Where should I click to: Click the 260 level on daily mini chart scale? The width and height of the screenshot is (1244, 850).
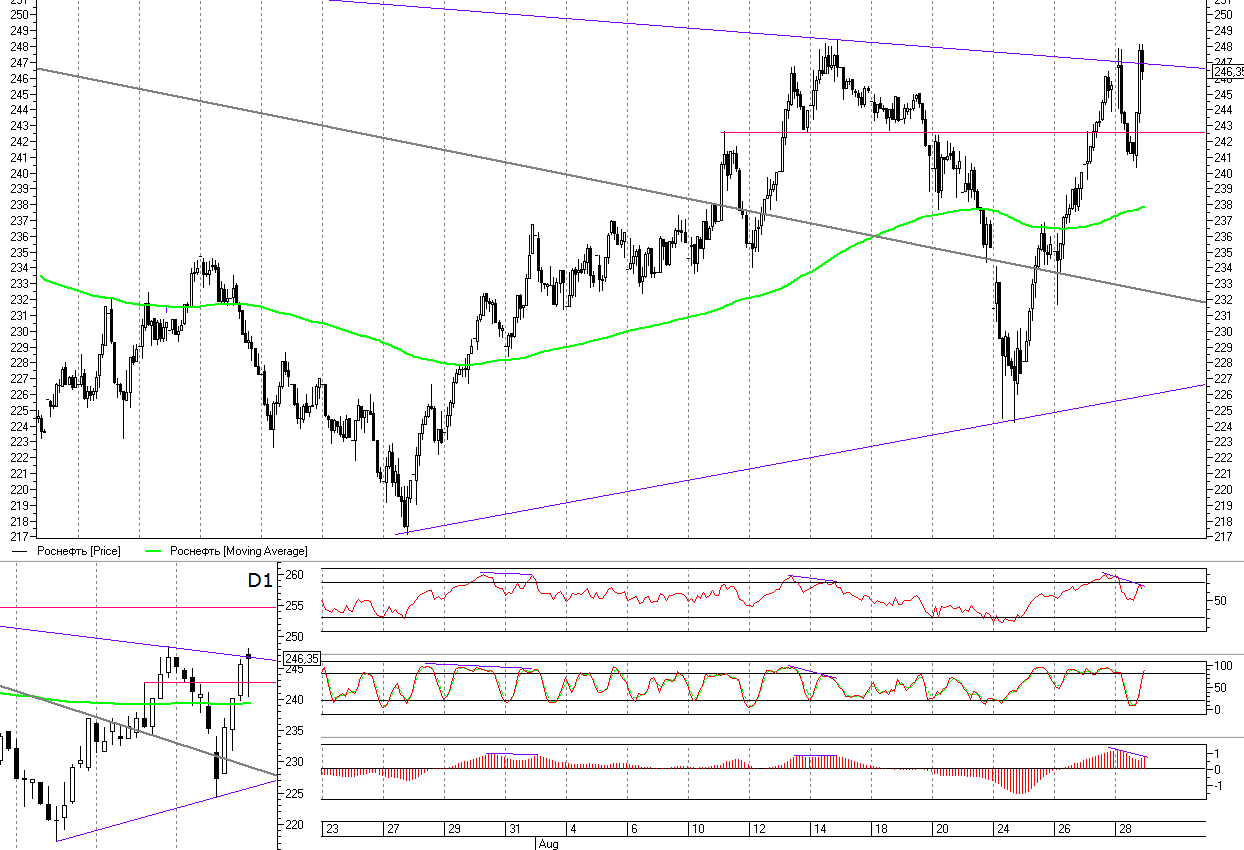point(294,575)
